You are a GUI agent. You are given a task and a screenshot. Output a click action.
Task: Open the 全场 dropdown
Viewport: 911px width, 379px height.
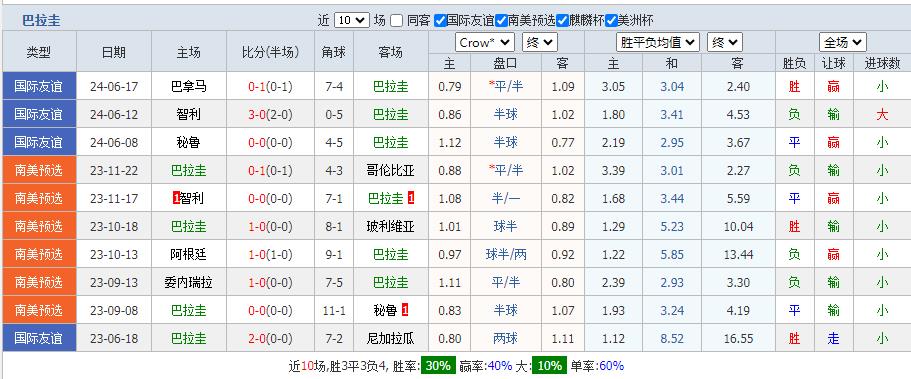coord(842,42)
